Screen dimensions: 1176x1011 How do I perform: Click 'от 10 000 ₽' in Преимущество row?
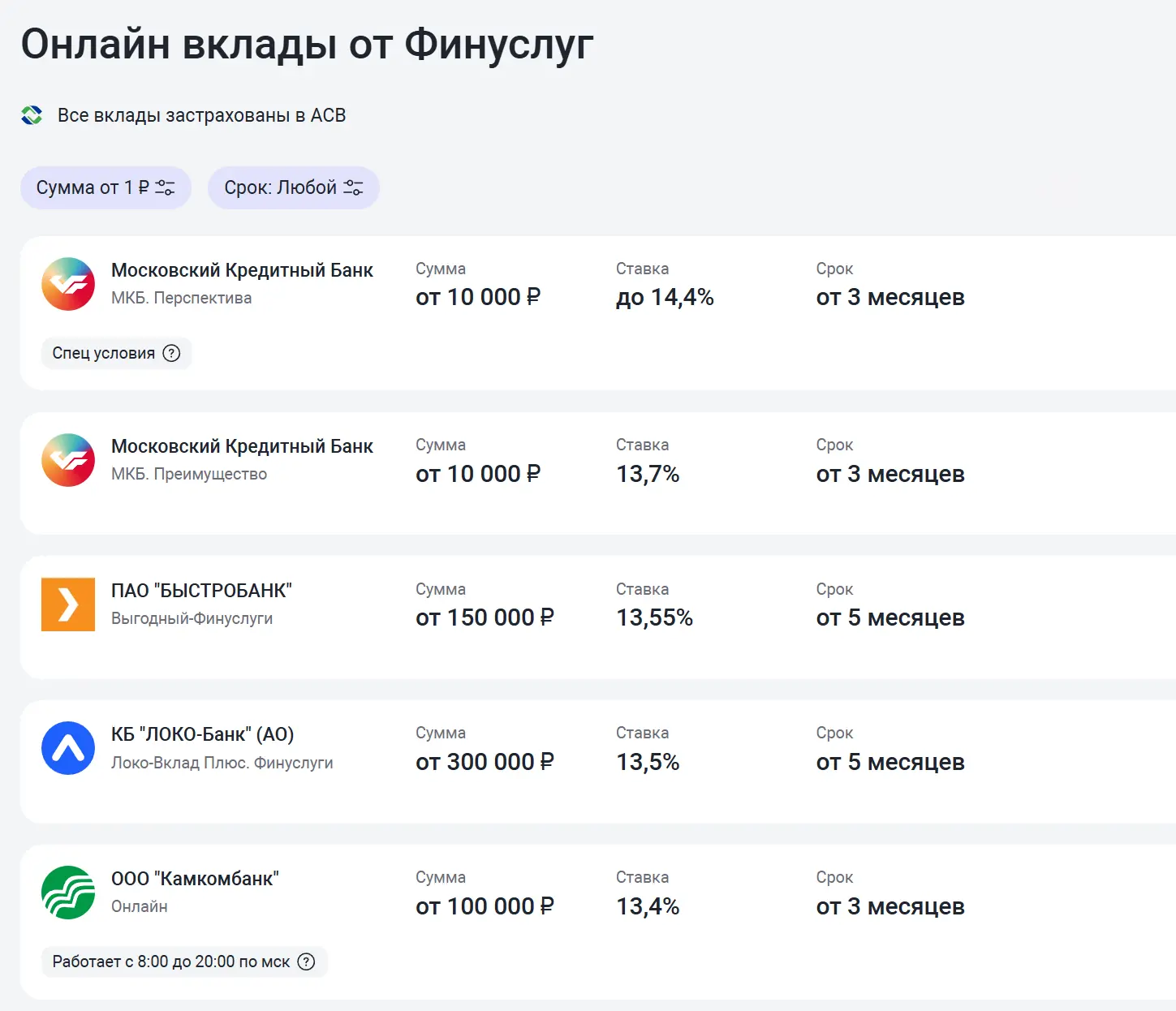point(478,474)
